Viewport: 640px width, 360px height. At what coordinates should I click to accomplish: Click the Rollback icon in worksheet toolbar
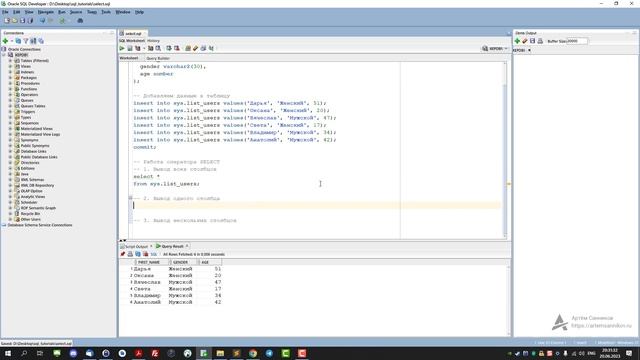point(177,48)
